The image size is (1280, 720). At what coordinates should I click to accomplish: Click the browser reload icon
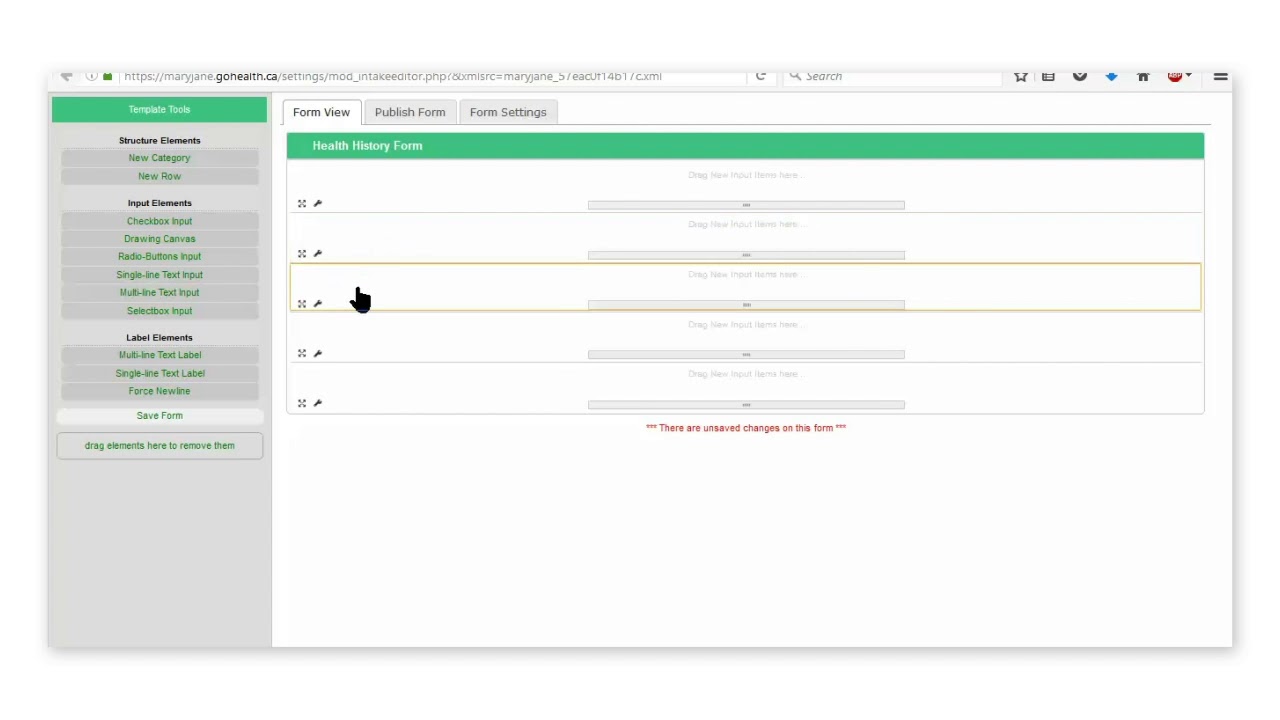[761, 76]
